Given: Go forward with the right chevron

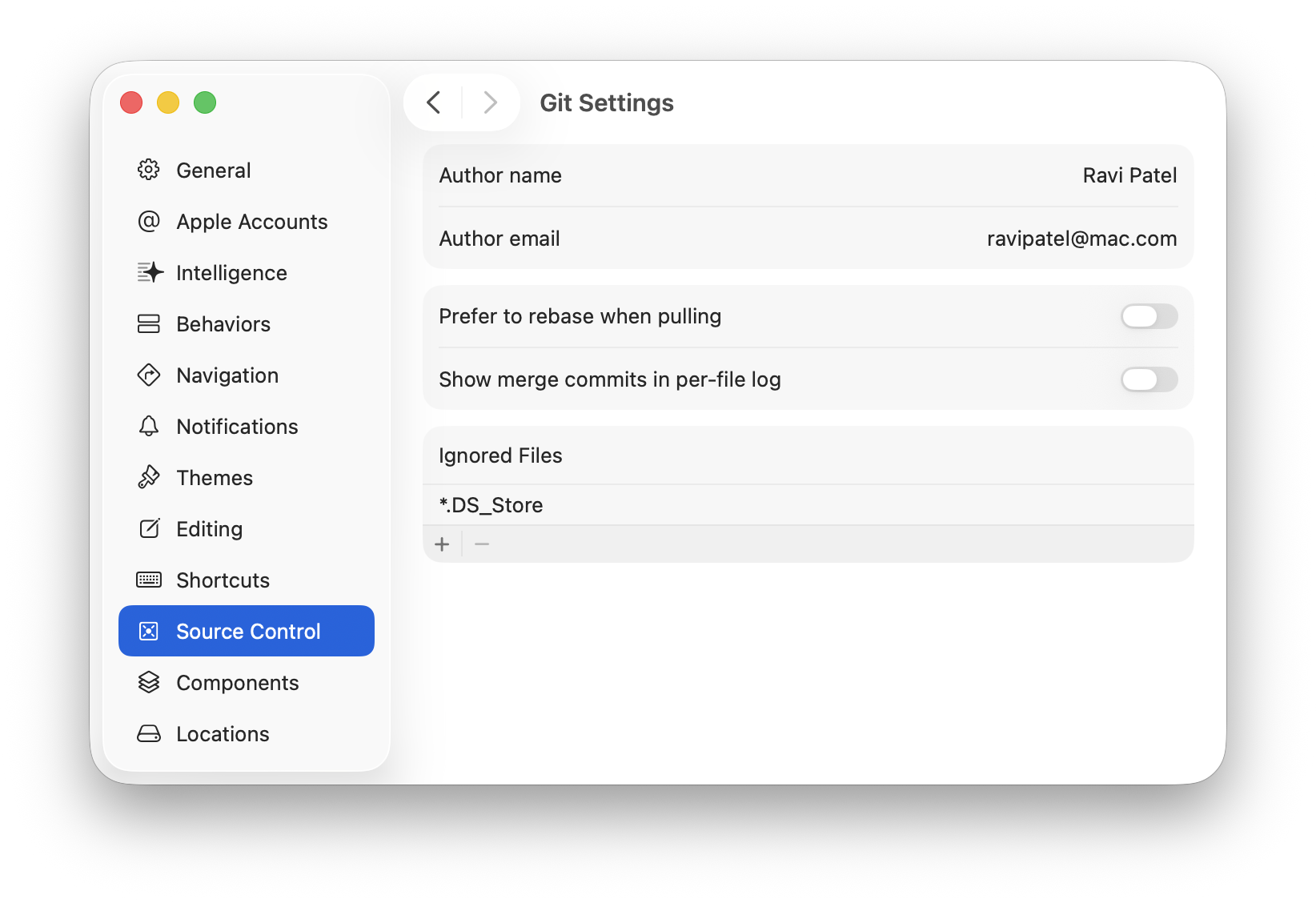Looking at the screenshot, I should (490, 102).
